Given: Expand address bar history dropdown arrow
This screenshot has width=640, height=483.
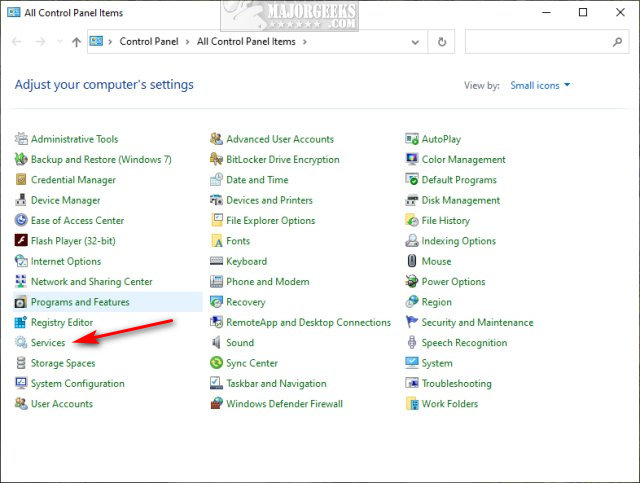Looking at the screenshot, I should [x=418, y=42].
